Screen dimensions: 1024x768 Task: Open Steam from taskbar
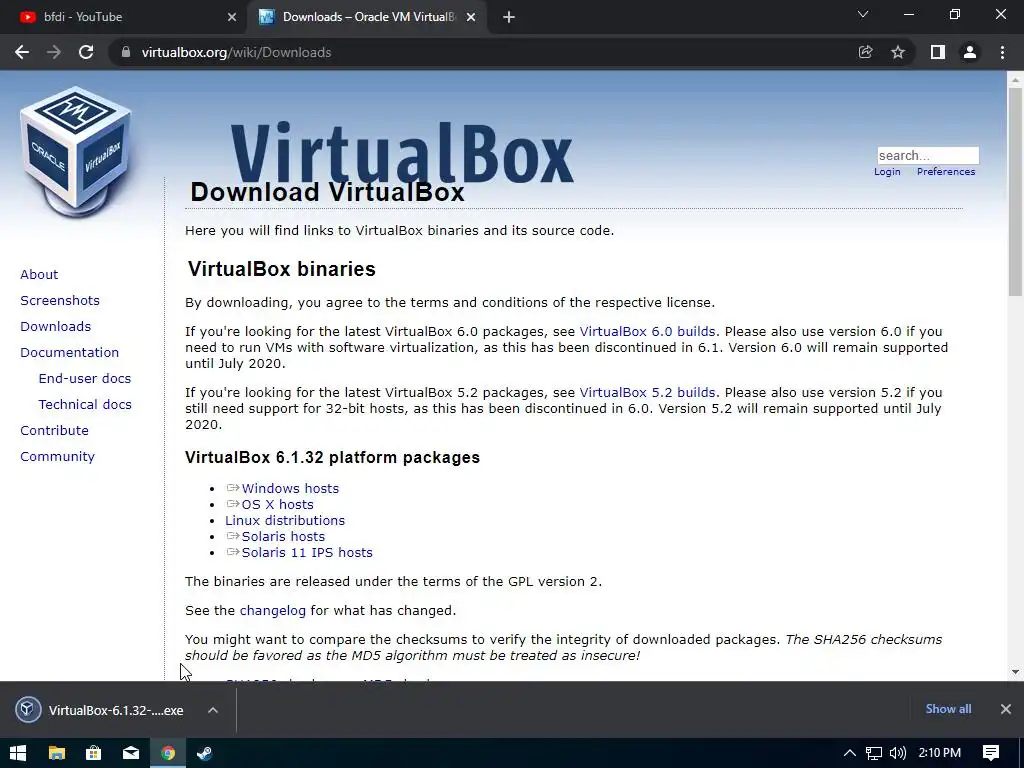[x=204, y=753]
